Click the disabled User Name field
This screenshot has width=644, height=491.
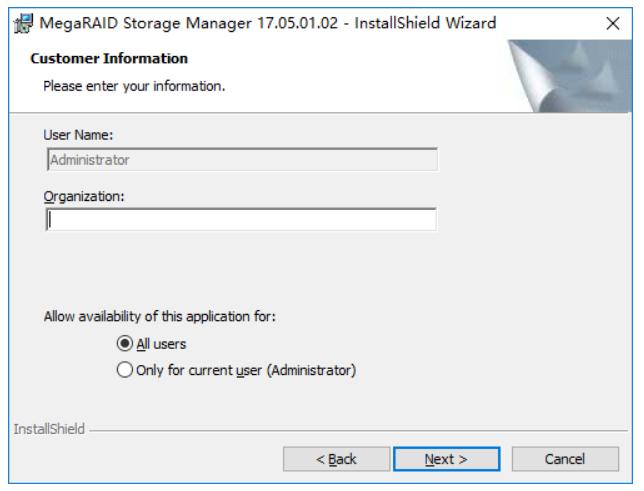pyautogui.click(x=242, y=159)
